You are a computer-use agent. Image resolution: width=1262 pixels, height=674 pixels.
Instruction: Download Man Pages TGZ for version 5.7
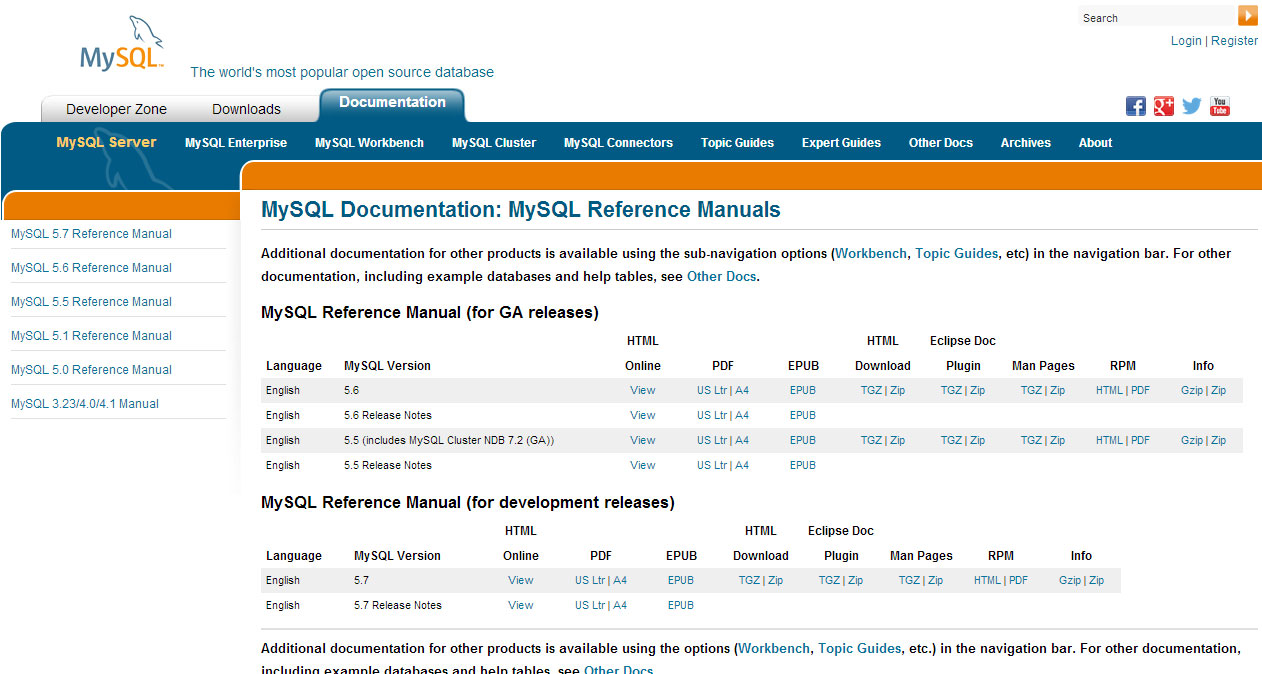point(909,580)
